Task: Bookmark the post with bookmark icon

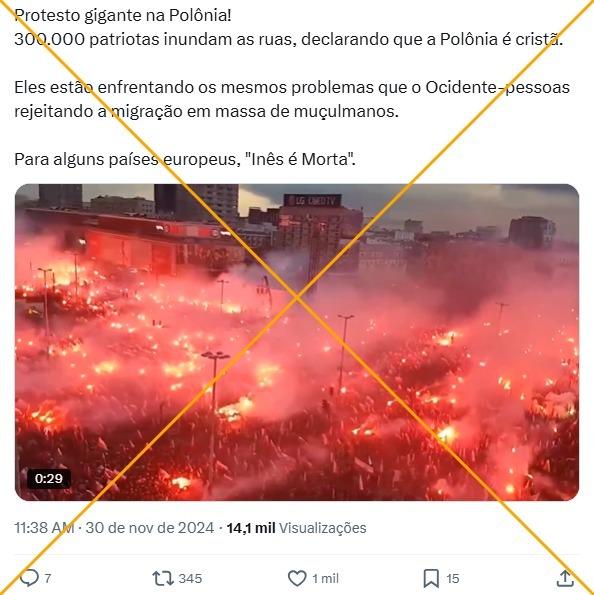Action: 431,579
